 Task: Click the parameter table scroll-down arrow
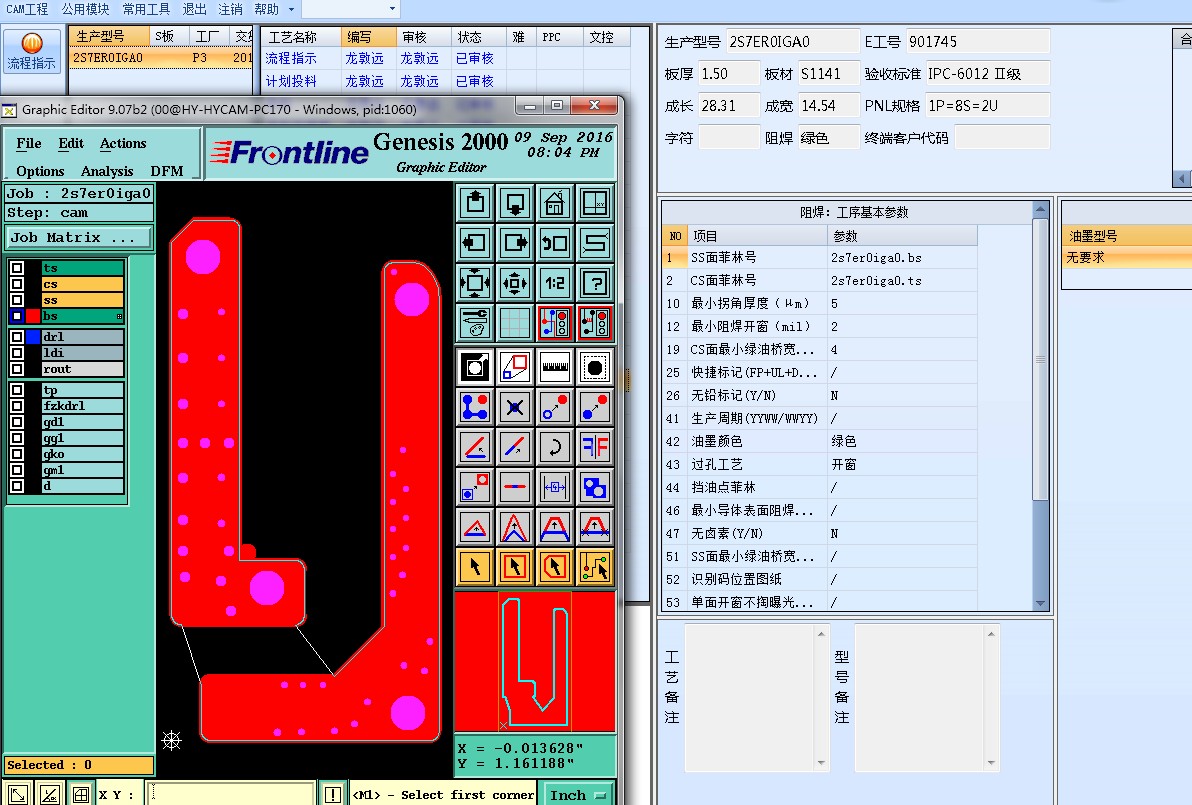point(1040,604)
